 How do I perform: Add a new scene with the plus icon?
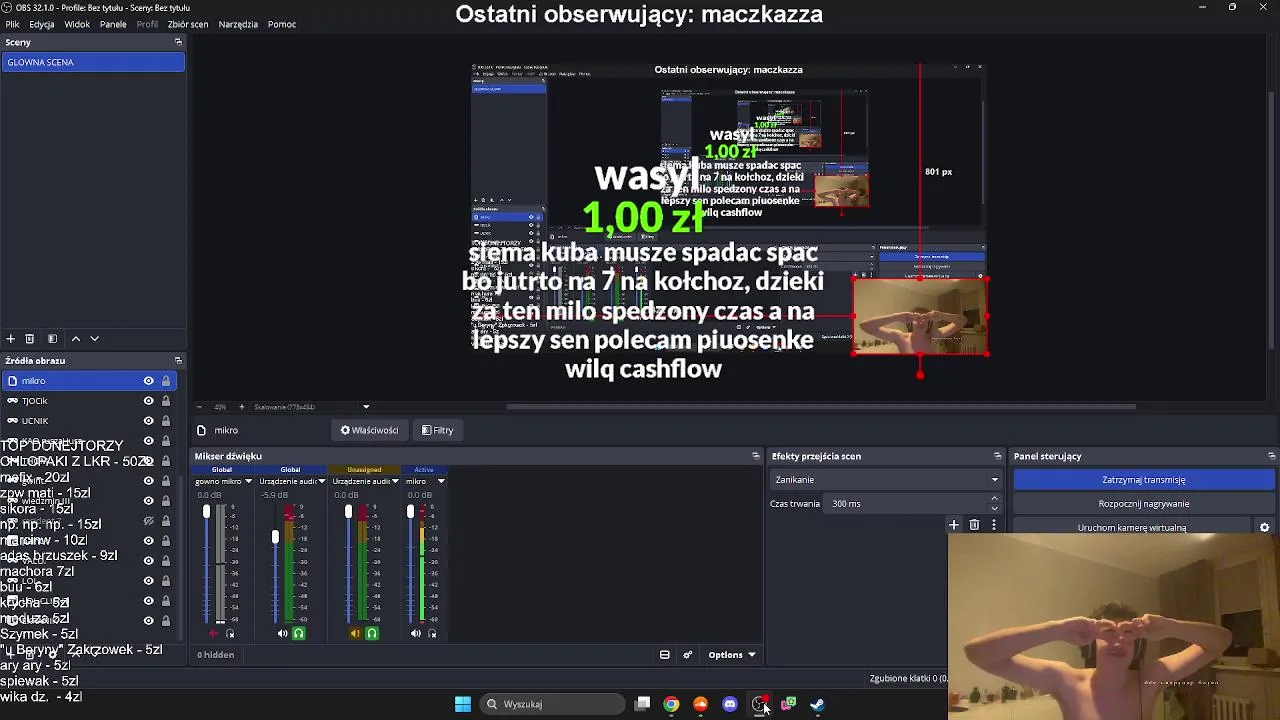[10, 339]
